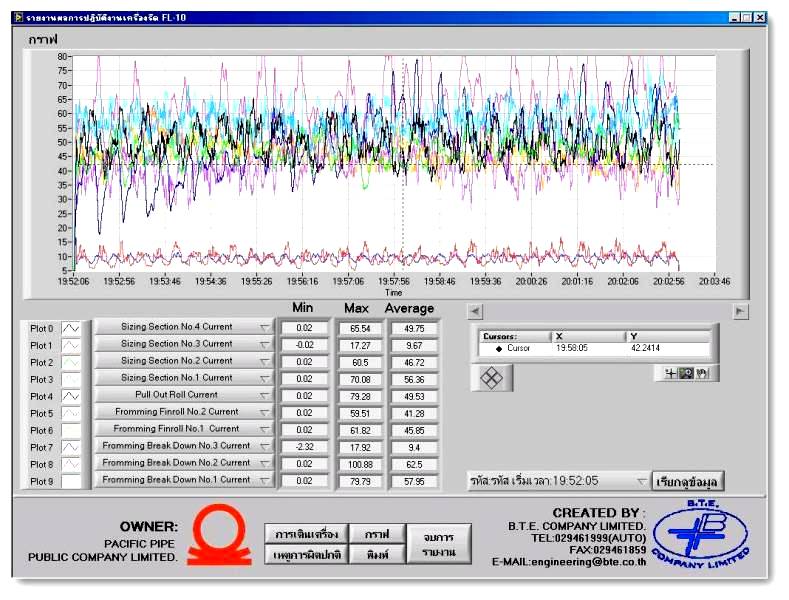This screenshot has width=789, height=600.
Task: Click Average value 57.95 for Break Down No.1
Action: (x=414, y=481)
